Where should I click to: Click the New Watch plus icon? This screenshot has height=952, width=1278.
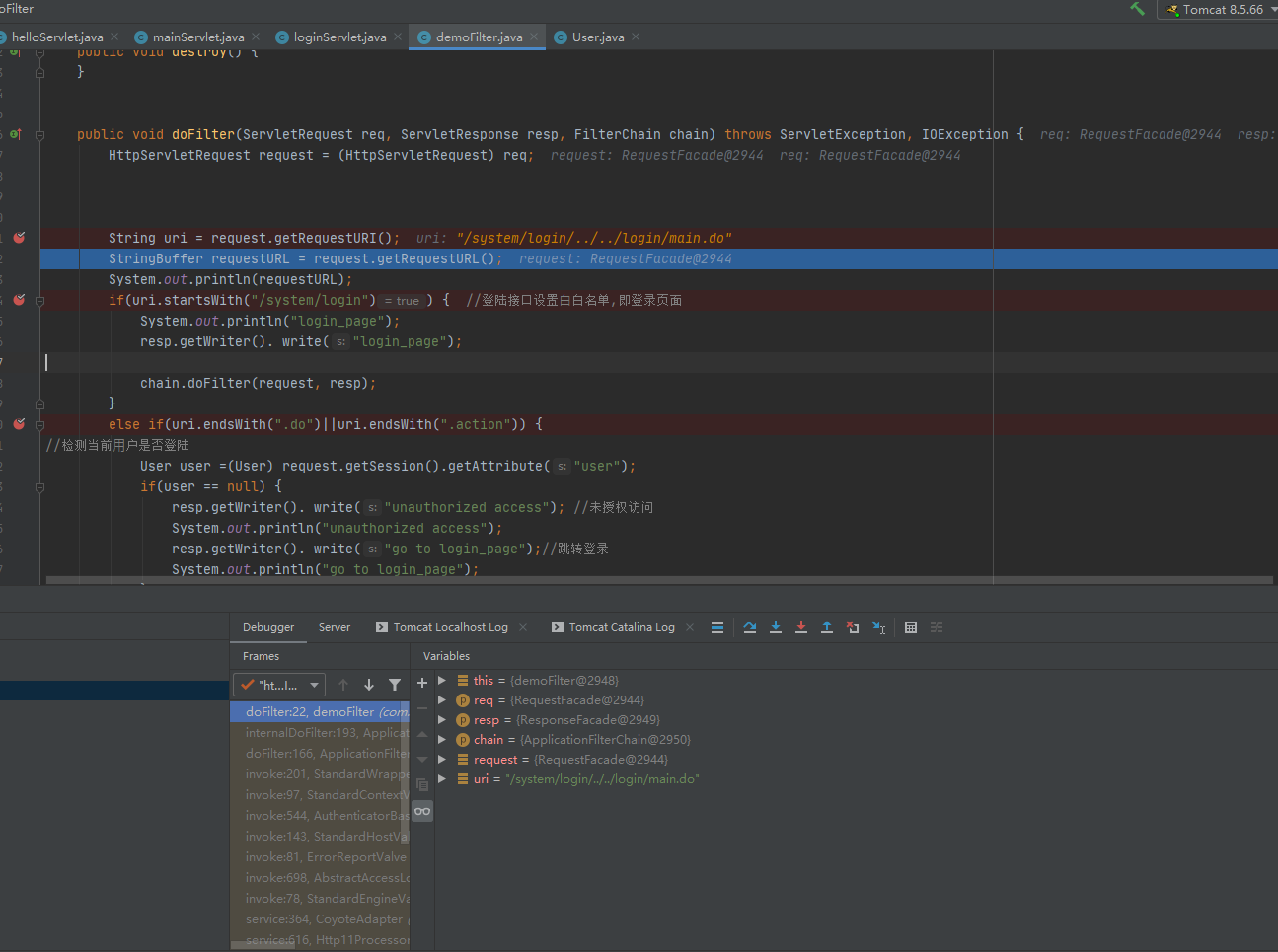pos(422,682)
